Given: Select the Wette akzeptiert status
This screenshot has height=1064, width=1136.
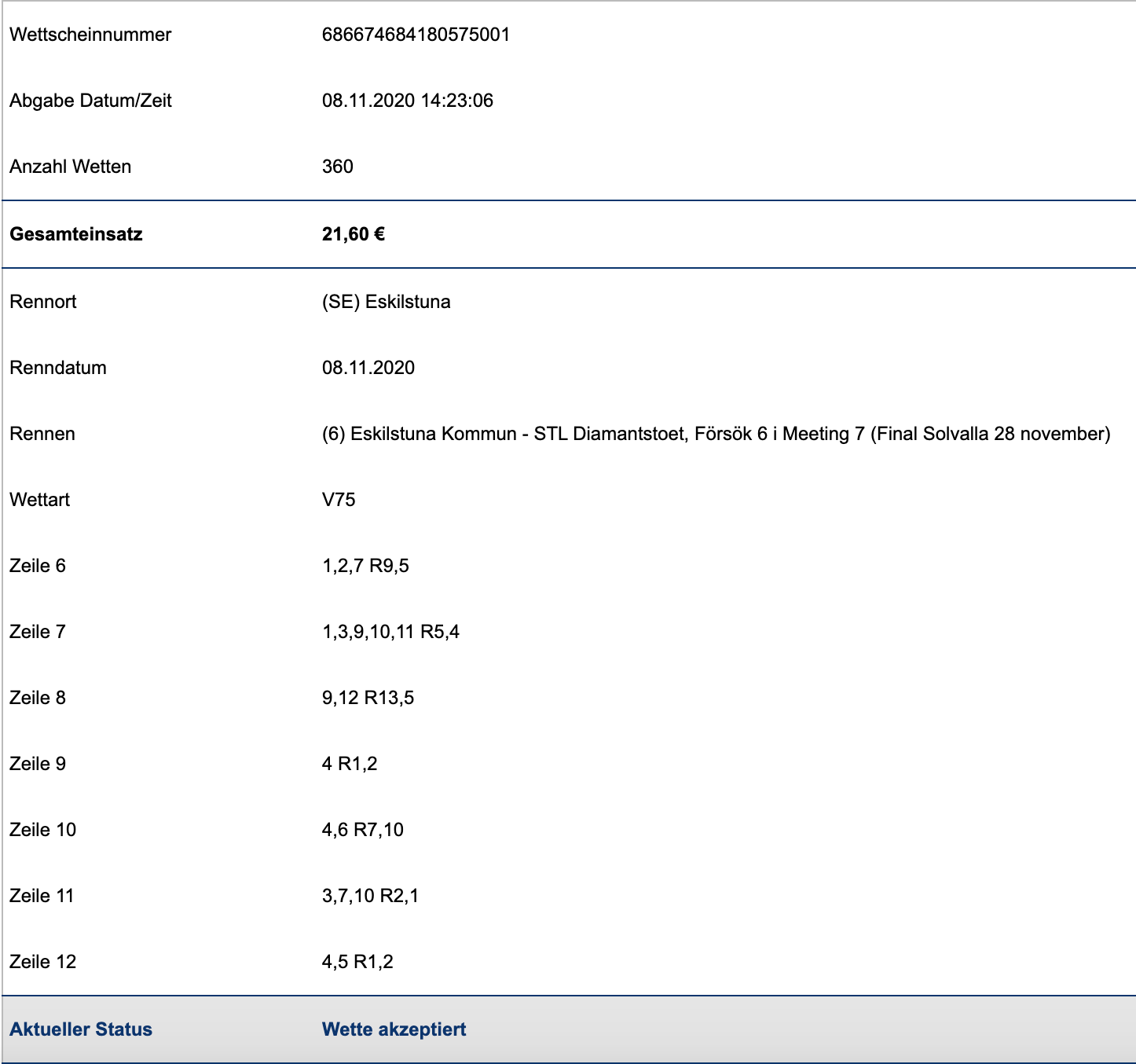Looking at the screenshot, I should (x=394, y=1029).
